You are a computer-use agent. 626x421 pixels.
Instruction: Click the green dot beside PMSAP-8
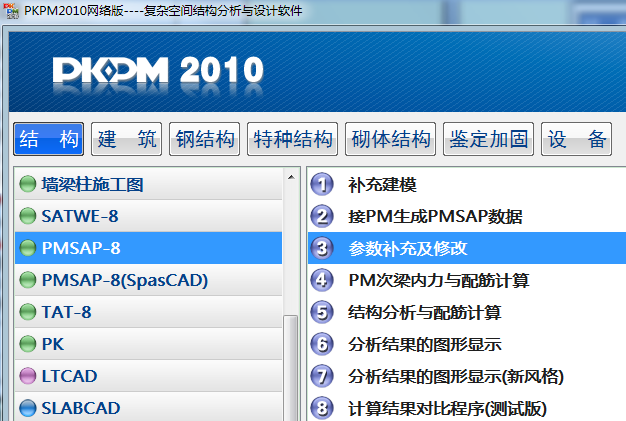28,248
